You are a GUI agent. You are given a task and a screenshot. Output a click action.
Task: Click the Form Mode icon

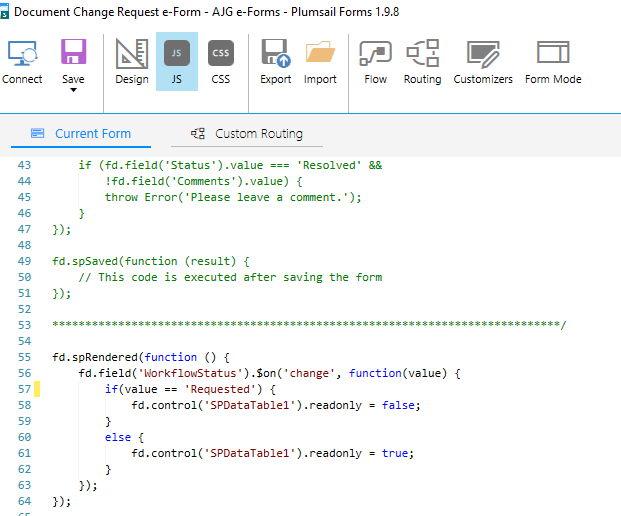pos(553,54)
